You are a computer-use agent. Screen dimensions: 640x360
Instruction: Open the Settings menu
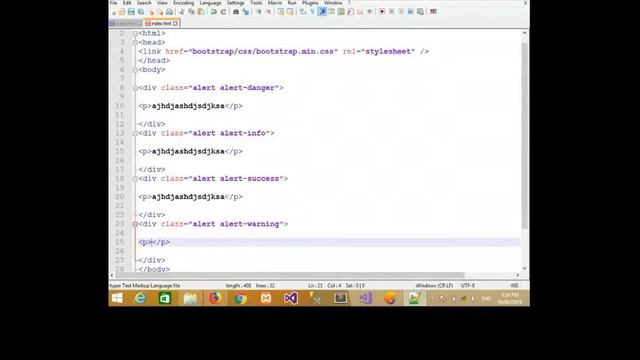pyautogui.click(x=236, y=3)
